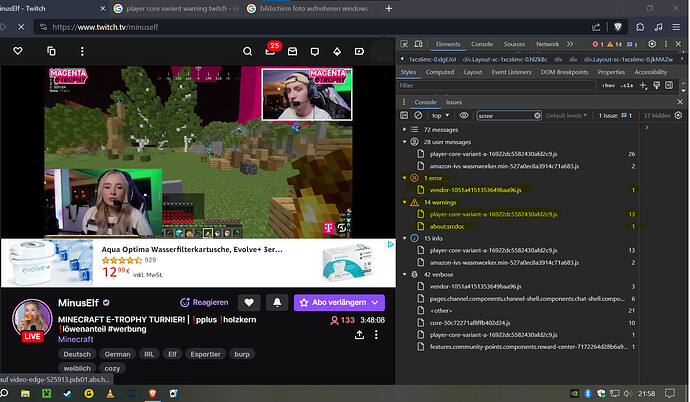Select vendor-1051a4151353649baa96.js under 1 error

[x=475, y=190]
